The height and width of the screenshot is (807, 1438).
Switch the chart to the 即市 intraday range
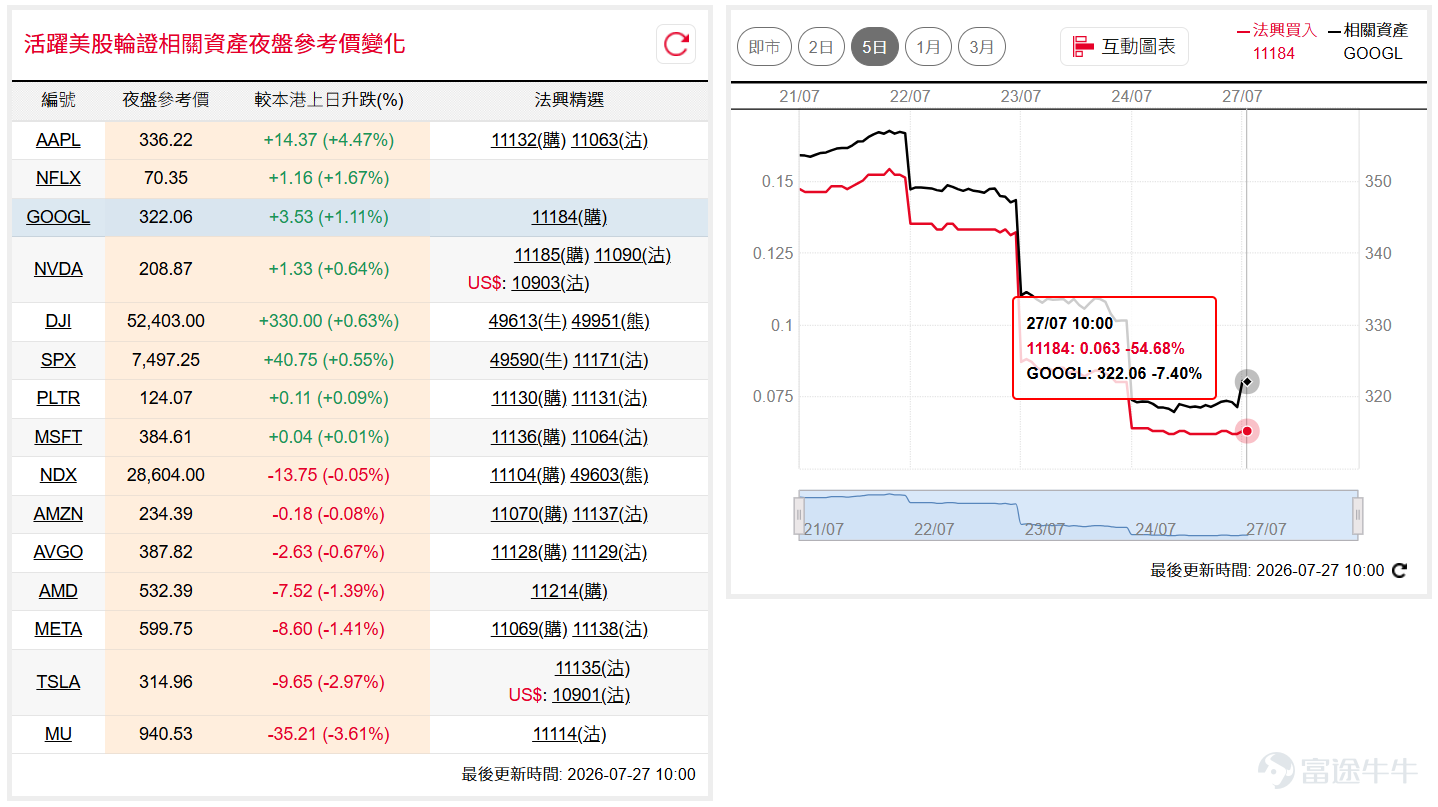click(765, 47)
